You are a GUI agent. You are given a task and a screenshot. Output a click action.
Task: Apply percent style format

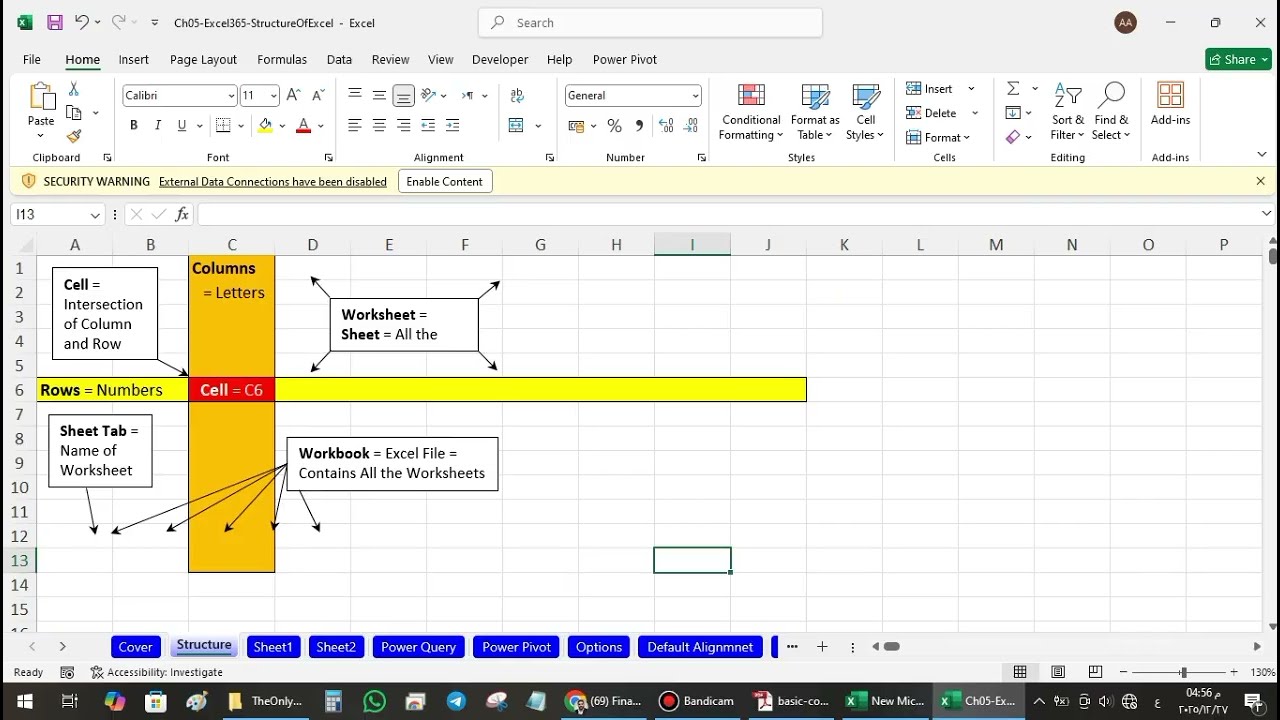[614, 126]
